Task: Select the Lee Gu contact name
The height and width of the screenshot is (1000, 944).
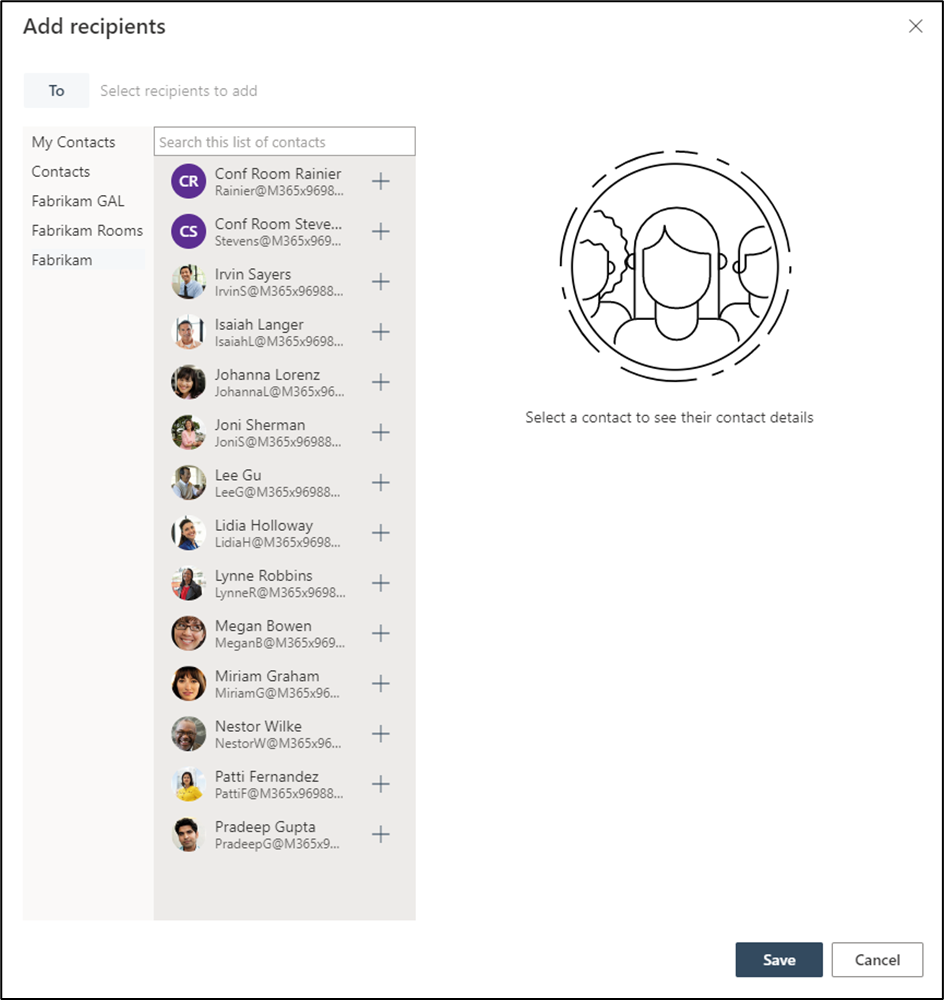Action: [238, 475]
